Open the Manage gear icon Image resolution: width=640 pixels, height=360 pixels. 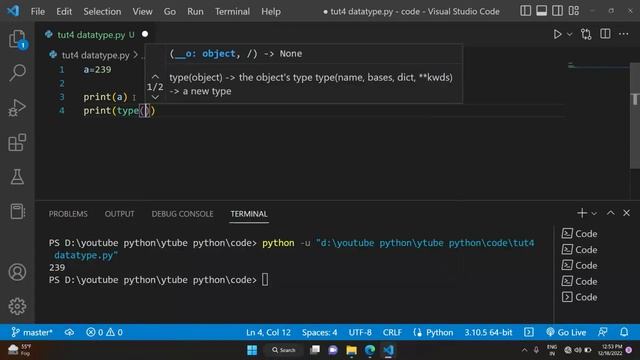[17, 306]
